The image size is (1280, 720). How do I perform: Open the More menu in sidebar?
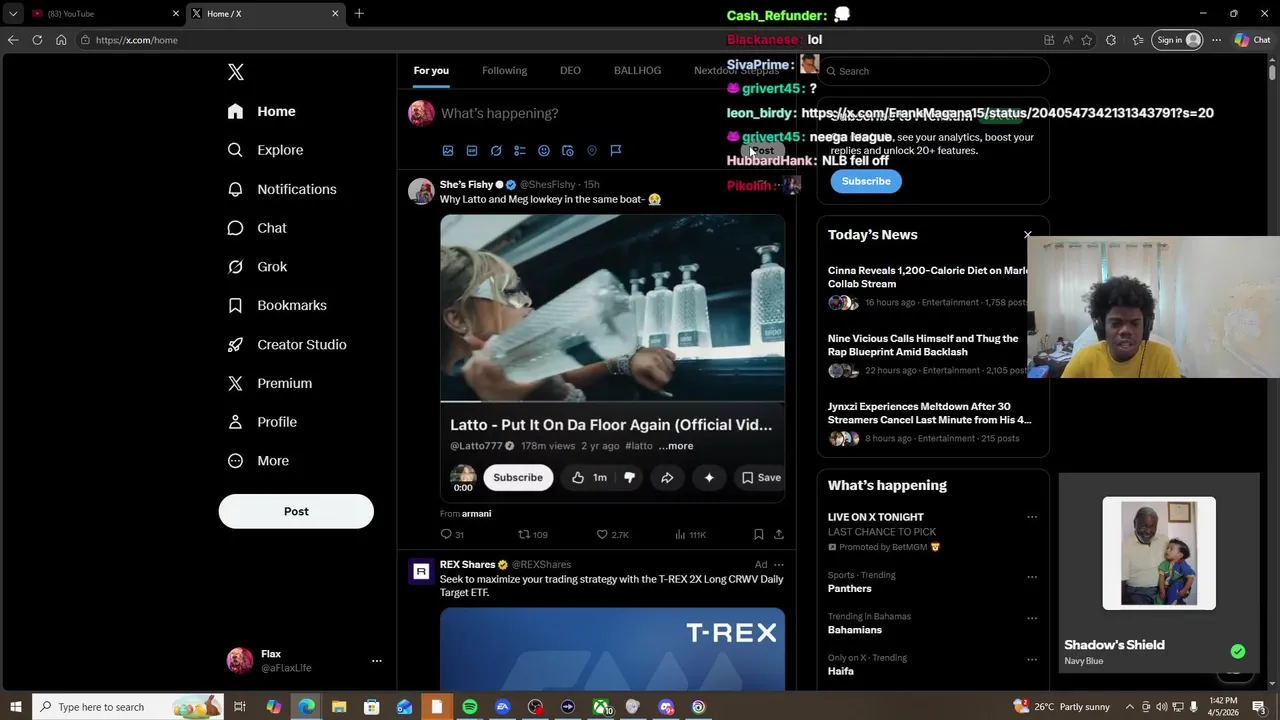coord(259,461)
